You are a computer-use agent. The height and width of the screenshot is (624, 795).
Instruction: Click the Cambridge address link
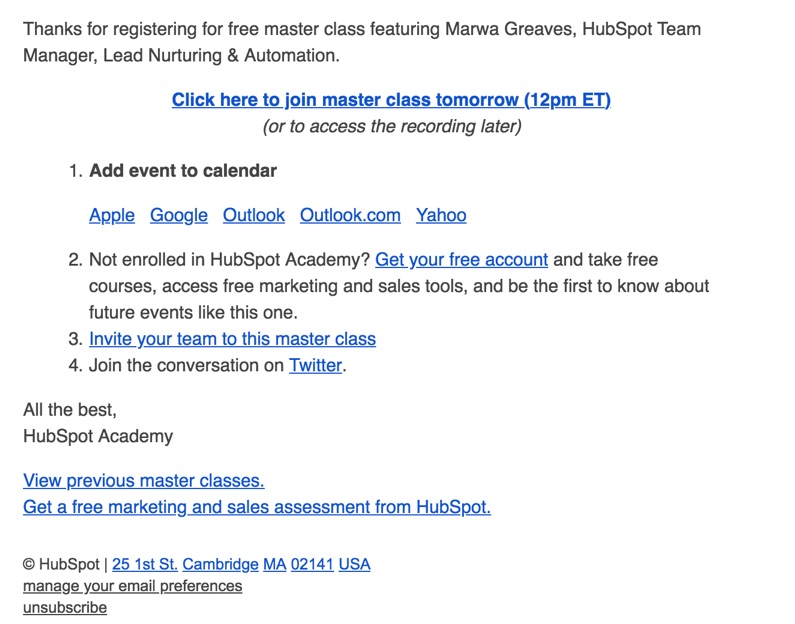coord(221,564)
